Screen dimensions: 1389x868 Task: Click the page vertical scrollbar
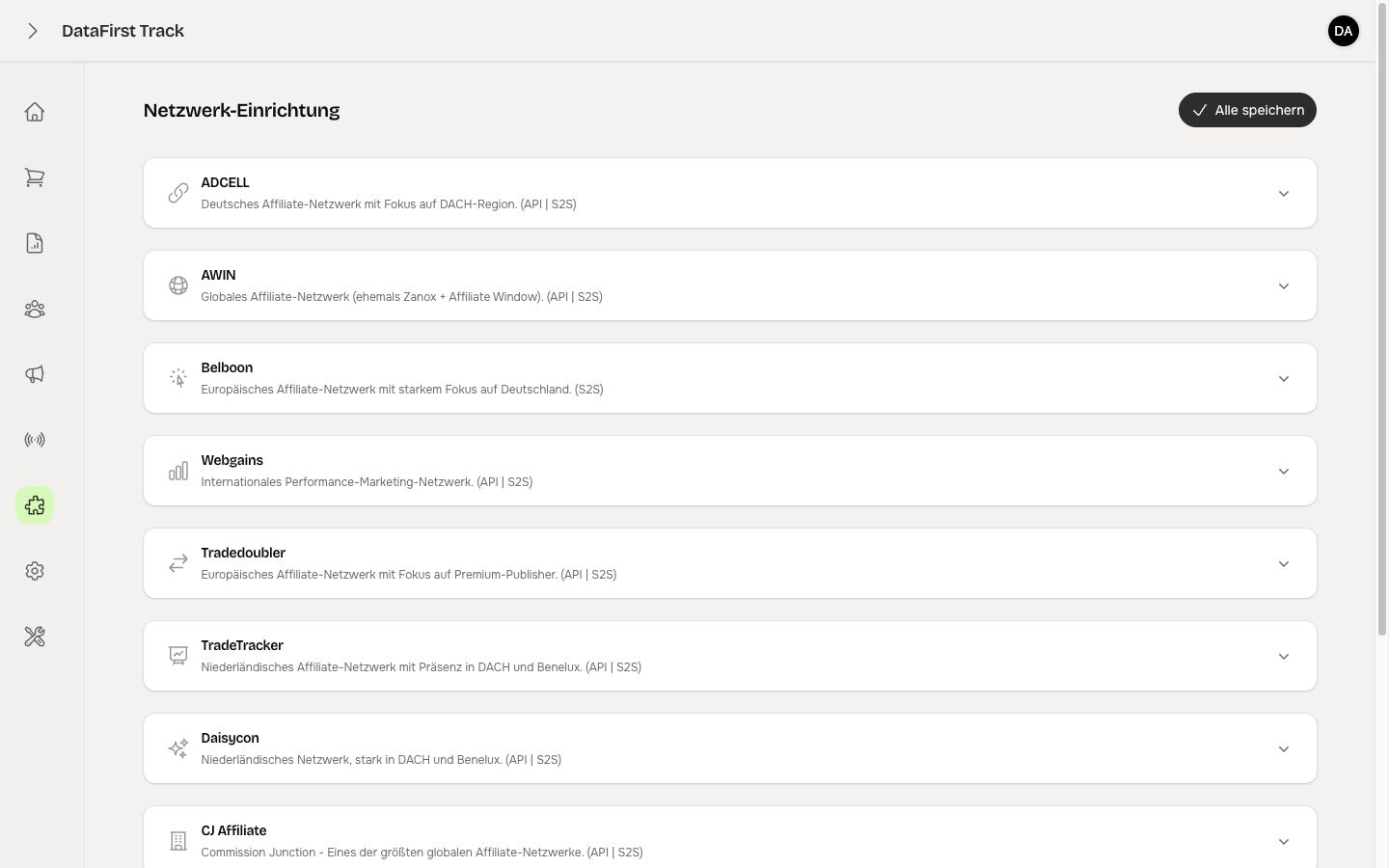tap(1382, 318)
